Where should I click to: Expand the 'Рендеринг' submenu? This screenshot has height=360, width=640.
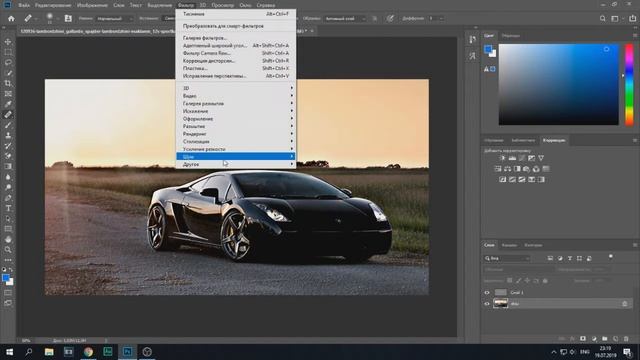pyautogui.click(x=236, y=134)
